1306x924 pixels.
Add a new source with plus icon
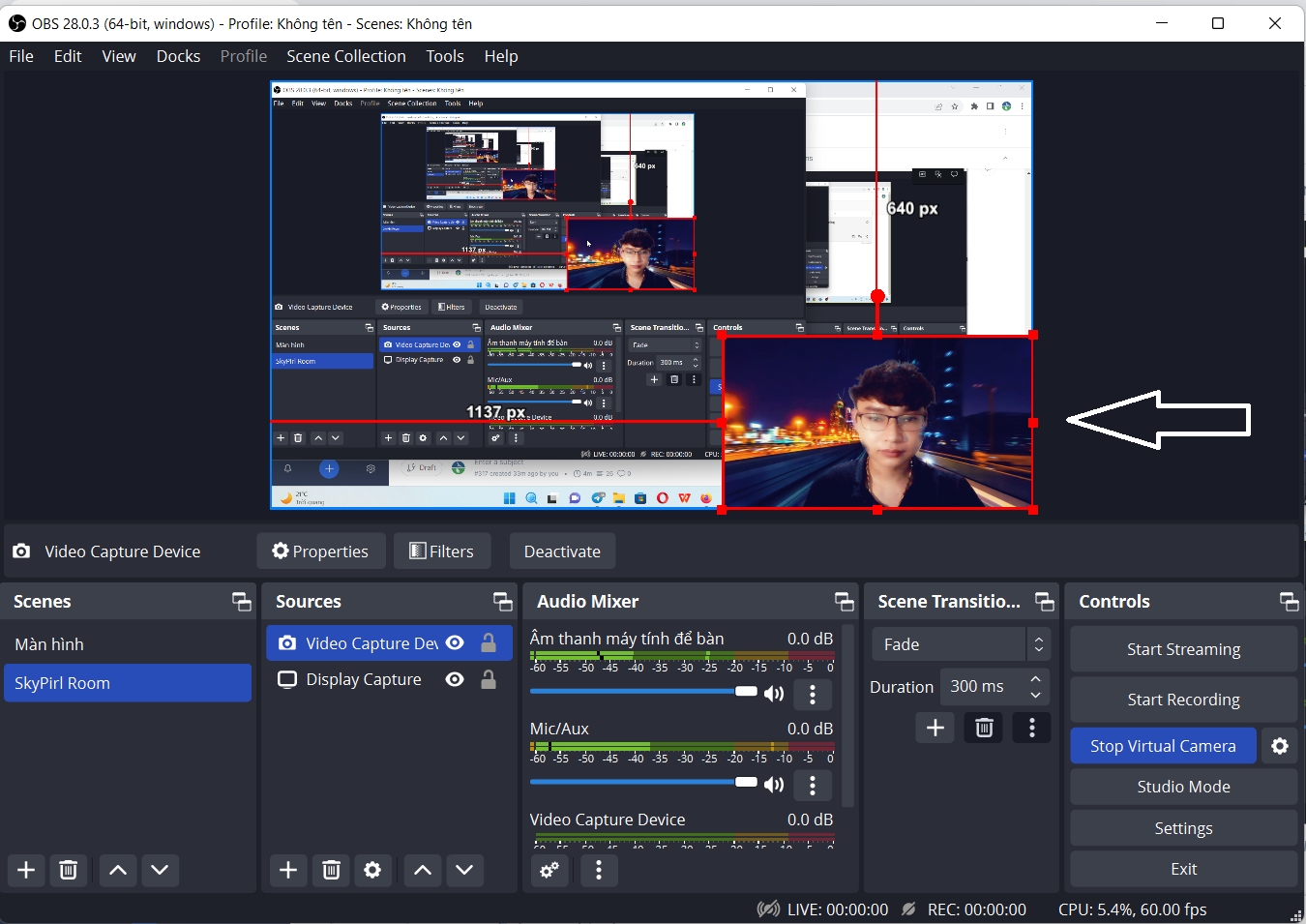tap(288, 870)
